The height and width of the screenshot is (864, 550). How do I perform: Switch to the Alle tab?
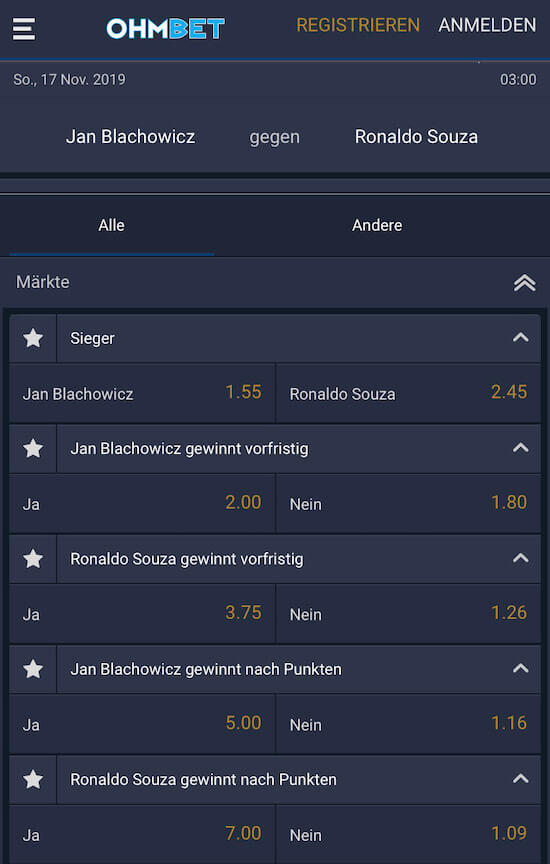111,225
